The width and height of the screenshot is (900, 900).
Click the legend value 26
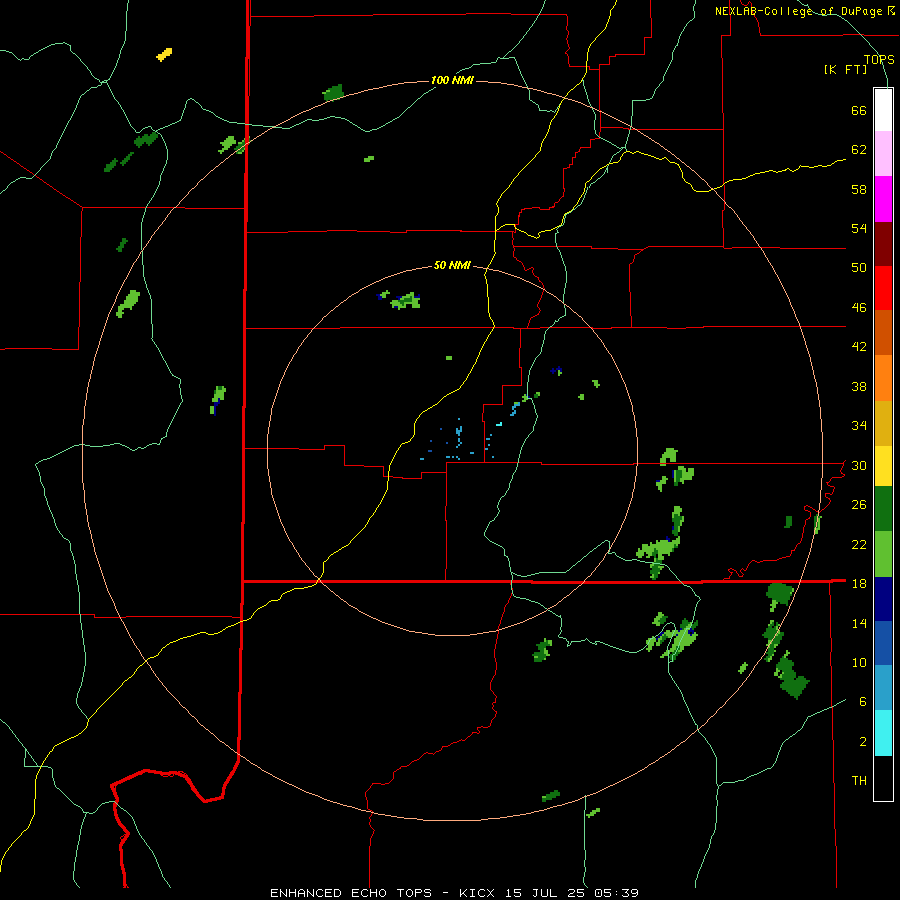[859, 505]
